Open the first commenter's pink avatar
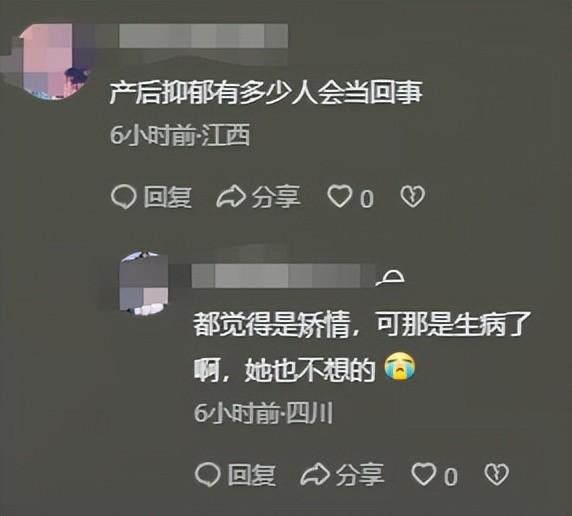Viewport: 572px width, 516px height. coord(55,61)
